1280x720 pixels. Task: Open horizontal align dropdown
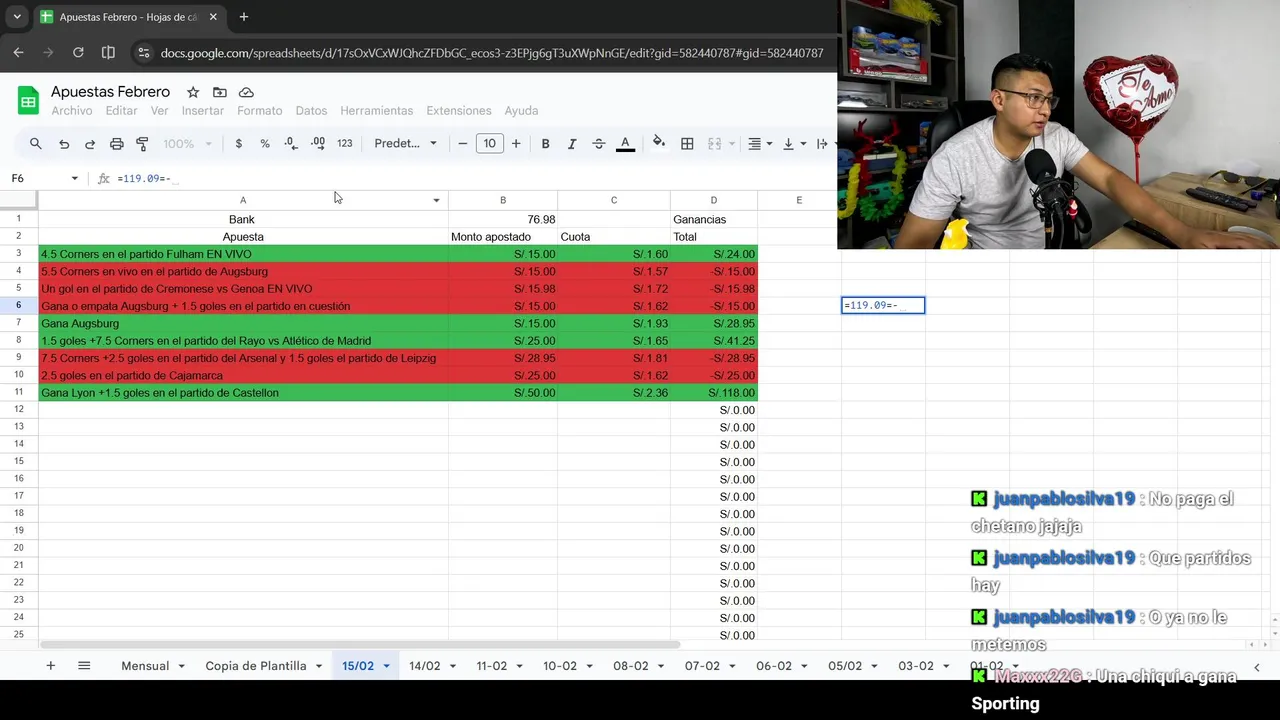(760, 144)
